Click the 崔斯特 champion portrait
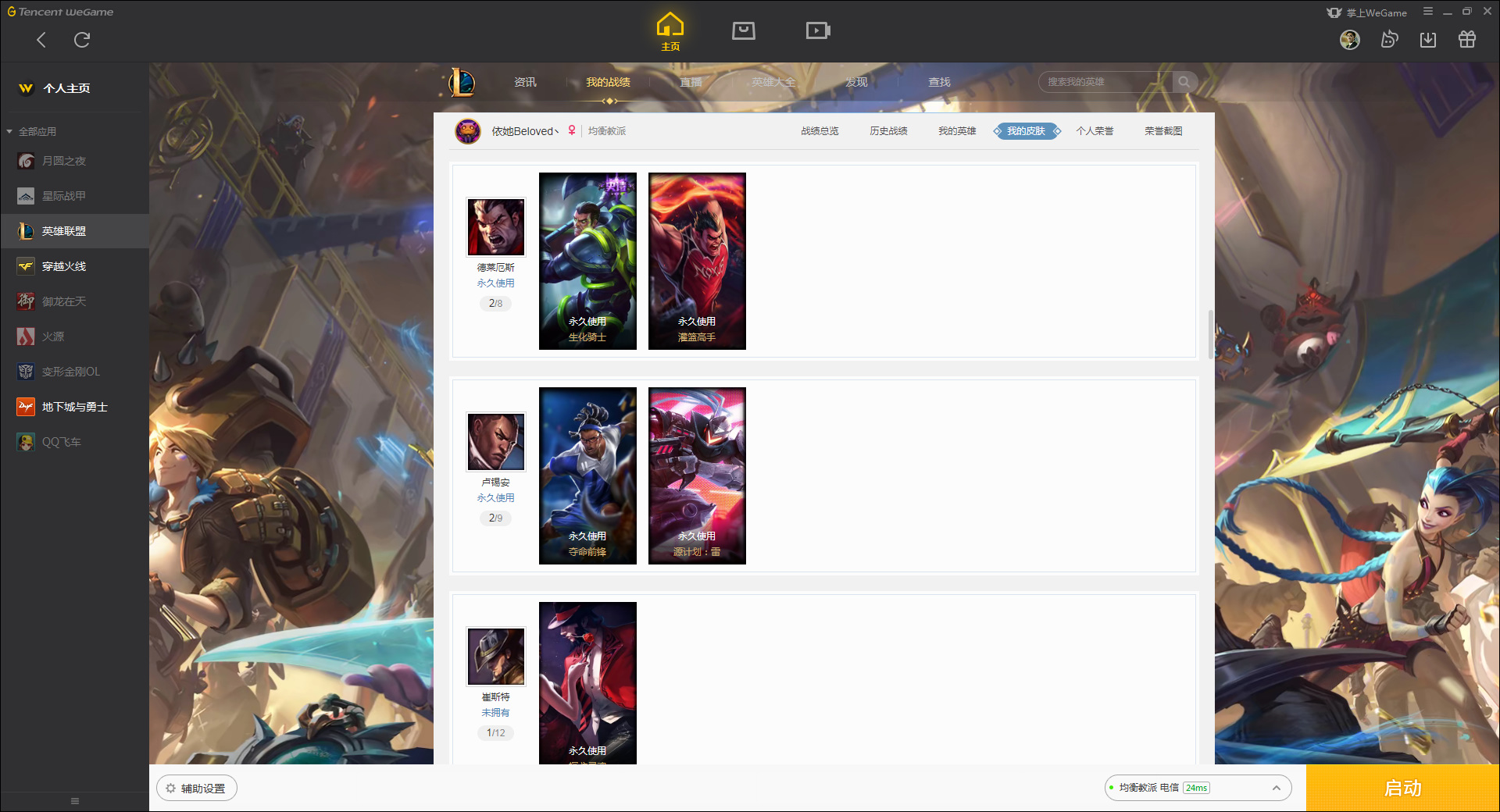Image resolution: width=1500 pixels, height=812 pixels. pyautogui.click(x=496, y=656)
